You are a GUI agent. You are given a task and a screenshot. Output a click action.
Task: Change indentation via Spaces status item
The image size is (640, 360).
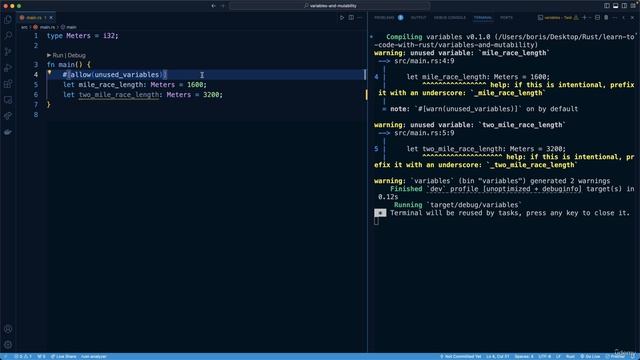[524, 356]
